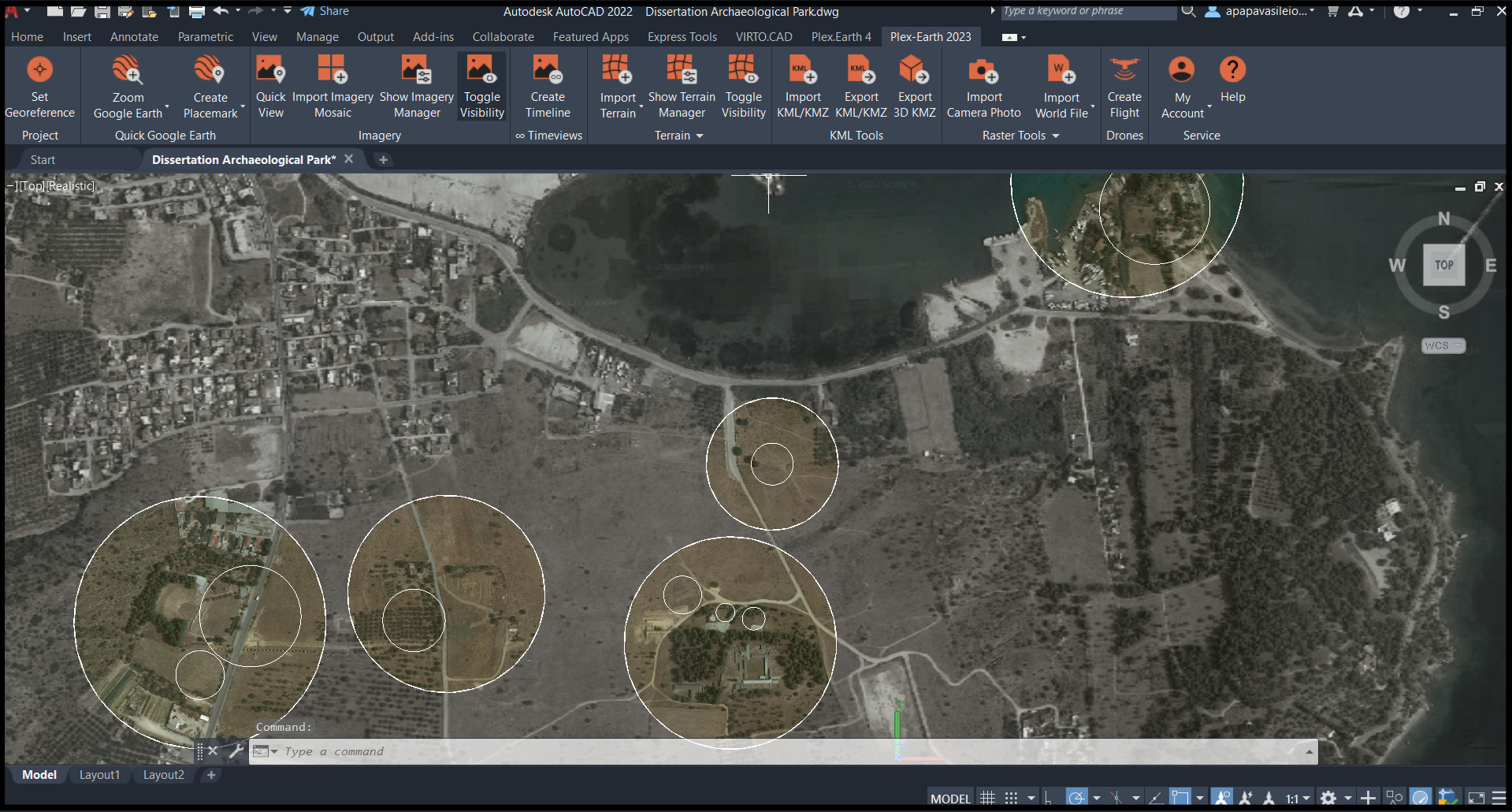Toggle object snap (2D osnap) in status bar
Image resolution: width=1512 pixels, height=812 pixels.
1180,798
